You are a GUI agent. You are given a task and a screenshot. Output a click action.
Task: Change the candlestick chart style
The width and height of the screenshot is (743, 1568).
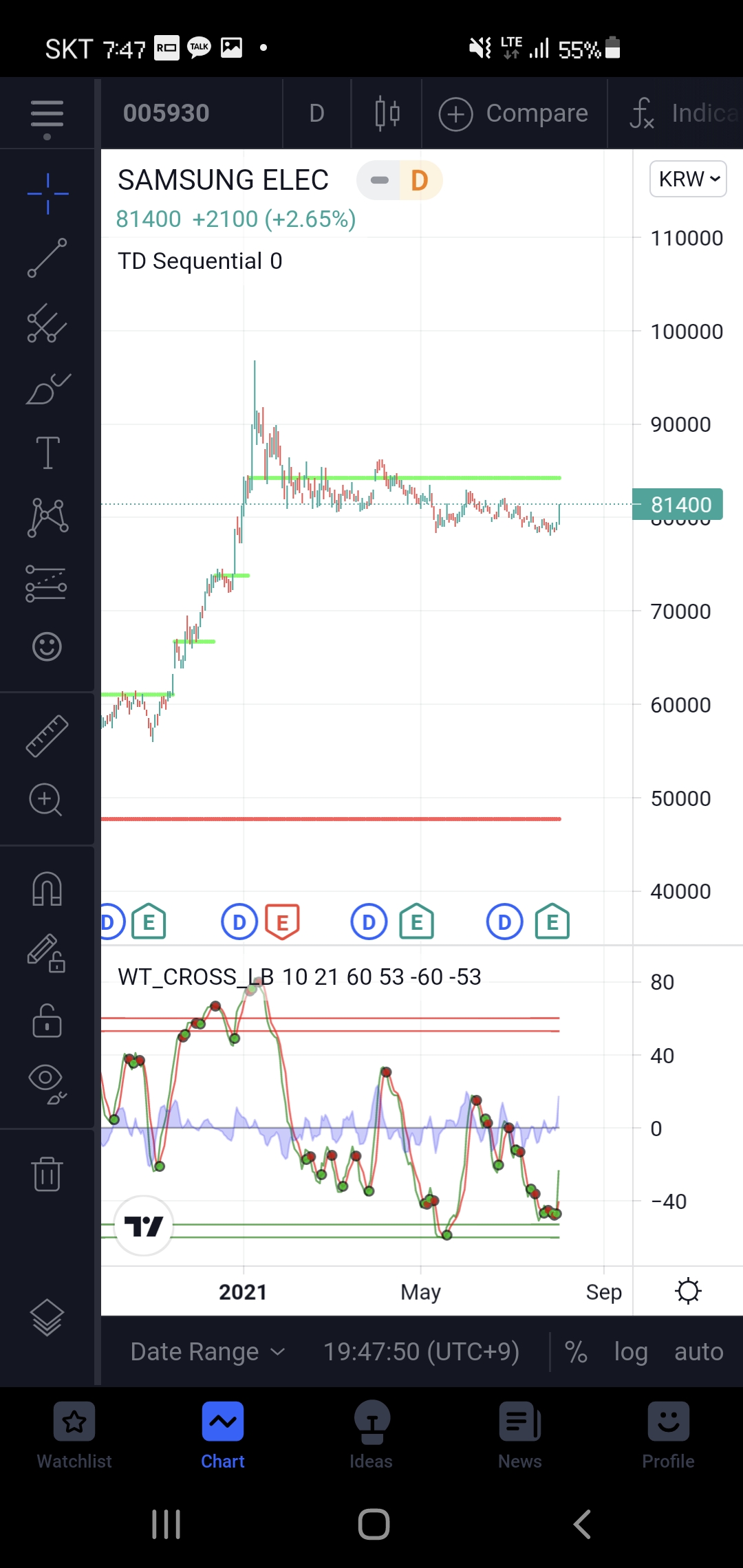387,113
